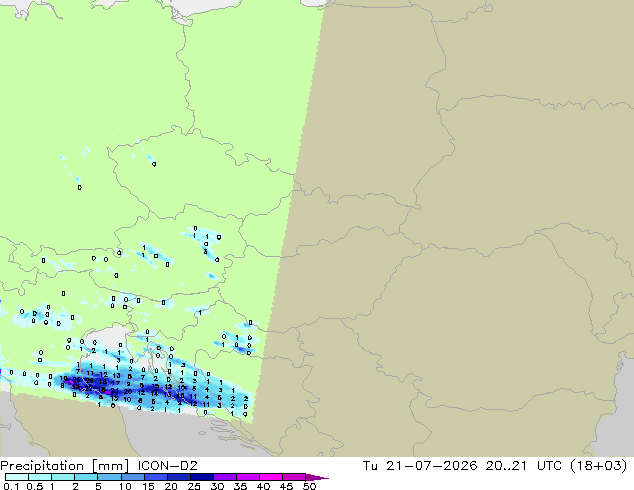Screen dimensions: 634x490
Task: Pick the 45–50 mm magenta legend swatch
Action: [294, 477]
